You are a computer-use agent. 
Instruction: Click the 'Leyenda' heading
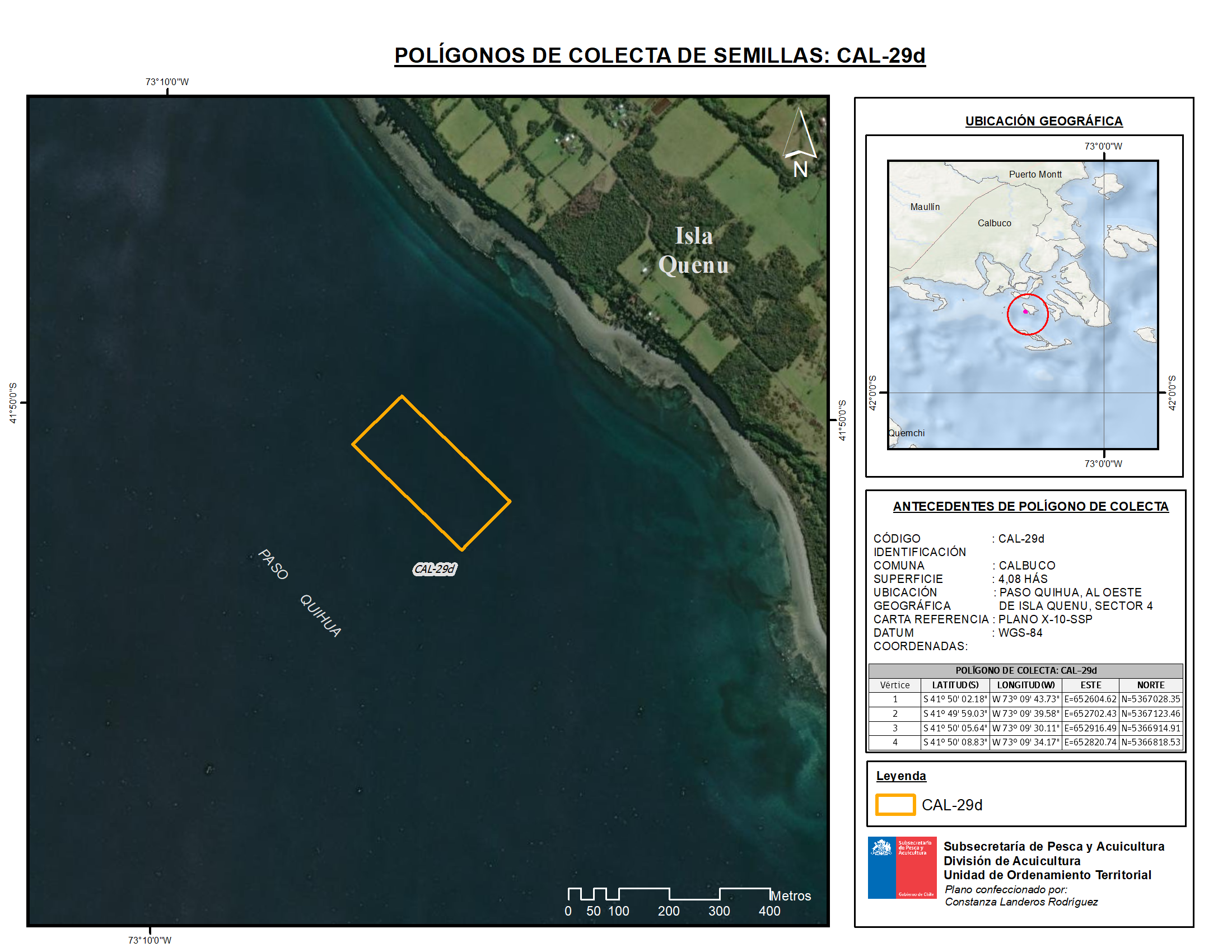(901, 776)
